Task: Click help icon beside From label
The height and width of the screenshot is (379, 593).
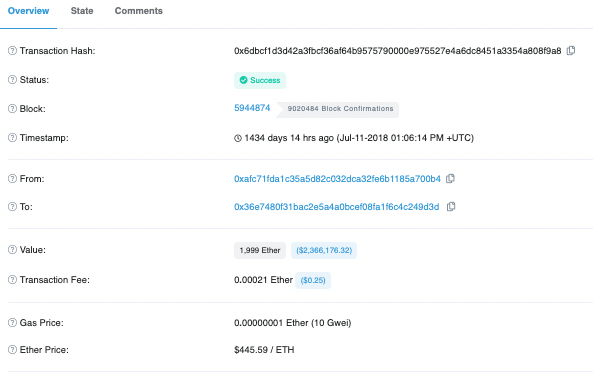Action: (x=12, y=179)
